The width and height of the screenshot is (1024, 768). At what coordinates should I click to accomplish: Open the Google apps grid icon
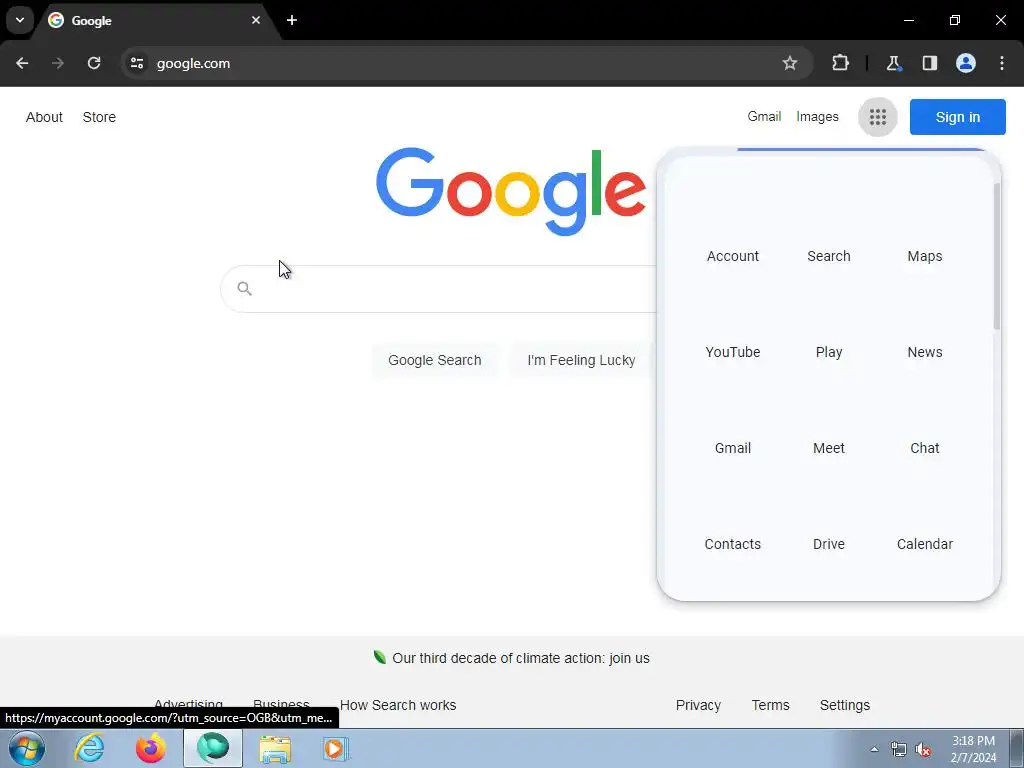(877, 117)
